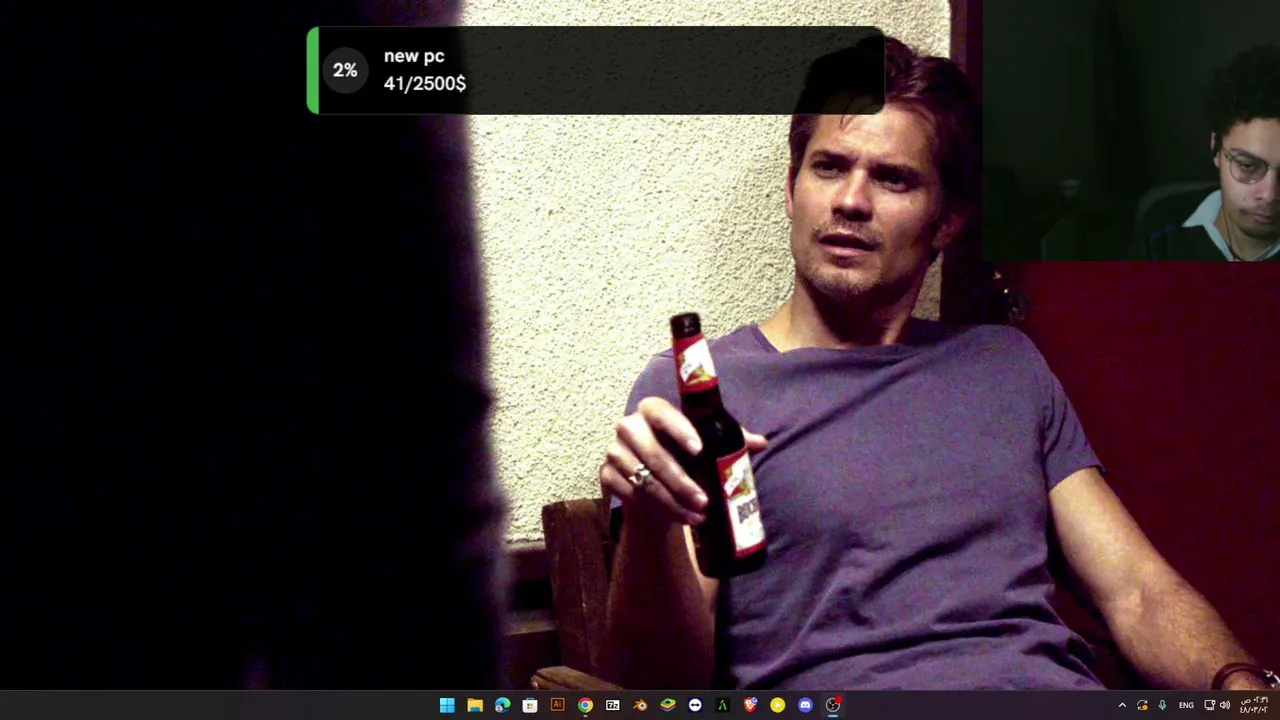This screenshot has width=1280, height=720.
Task: Change the ENG input language
Action: (1186, 705)
